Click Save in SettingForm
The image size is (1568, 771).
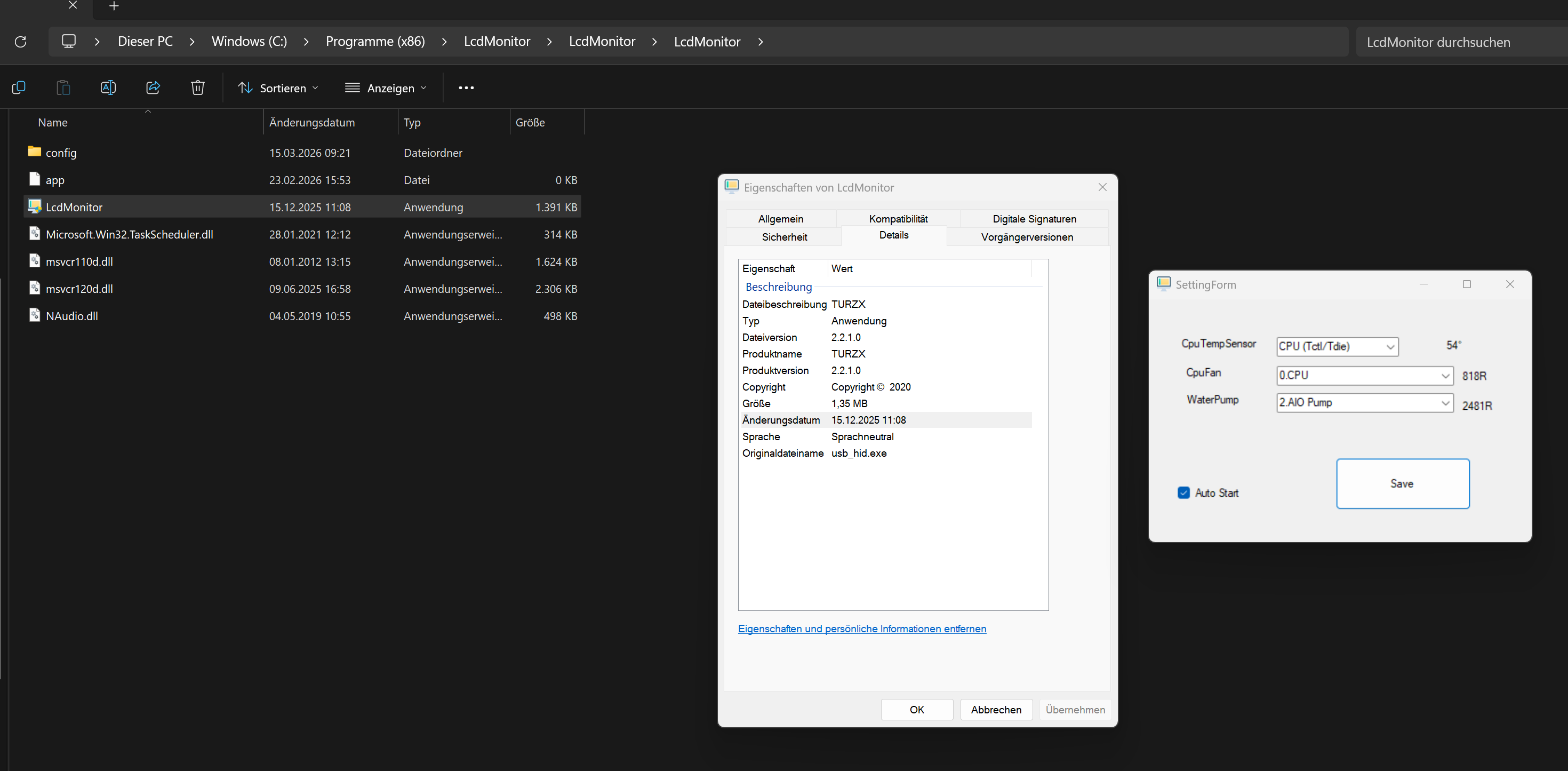point(1403,483)
